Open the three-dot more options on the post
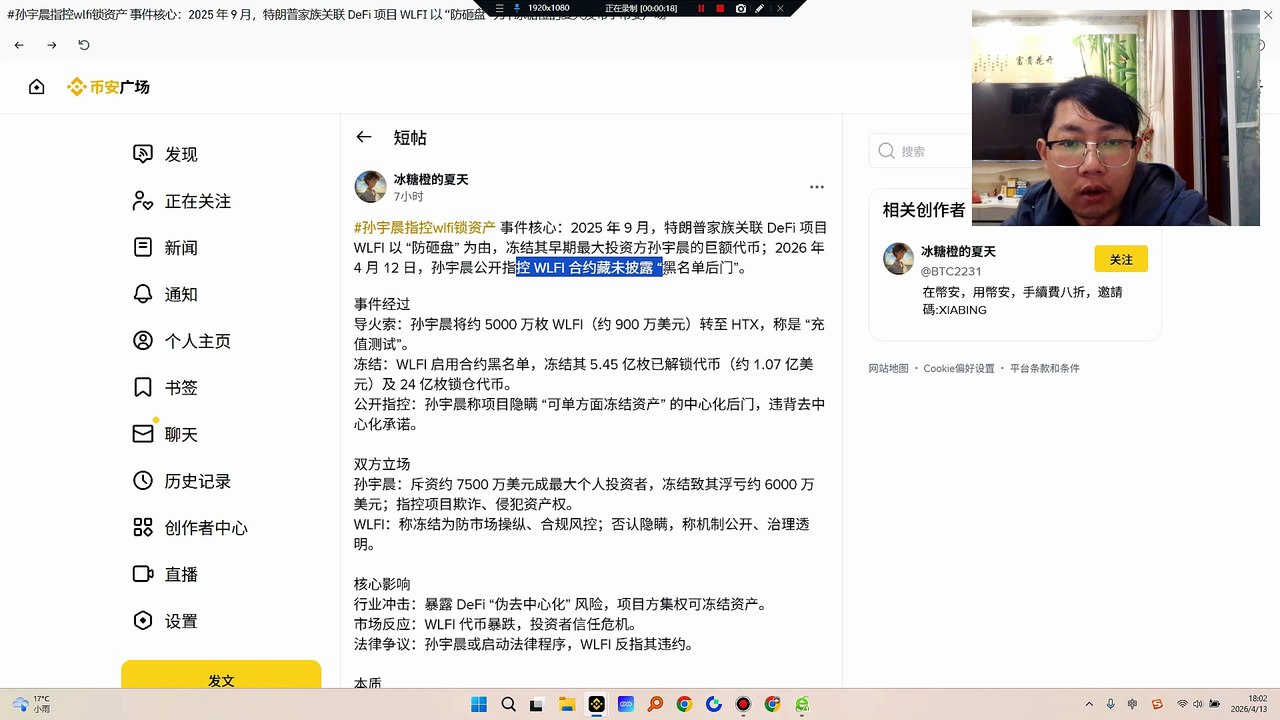The height and width of the screenshot is (720, 1280). pyautogui.click(x=817, y=187)
